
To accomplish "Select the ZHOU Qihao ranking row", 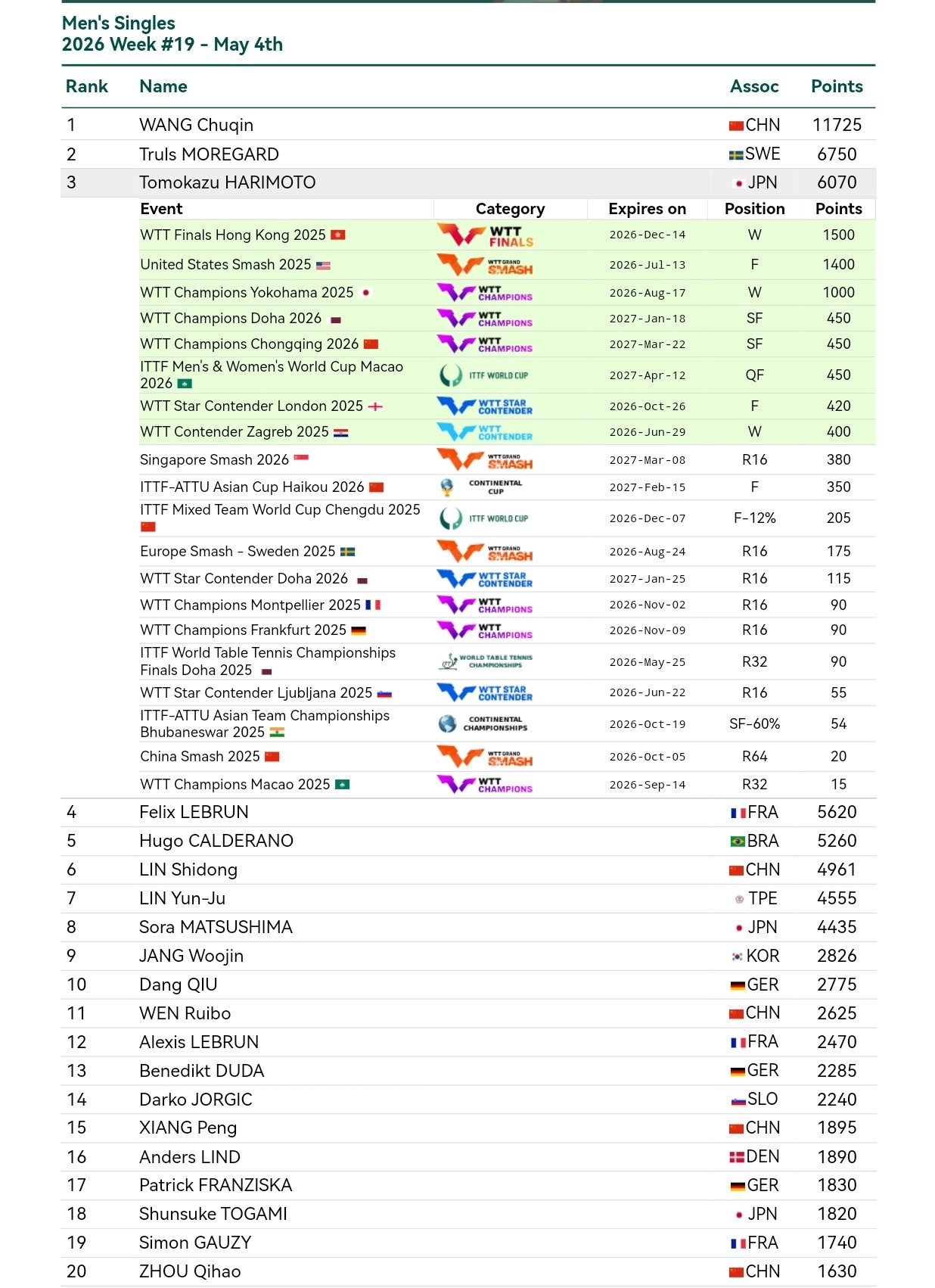I will [x=468, y=1272].
